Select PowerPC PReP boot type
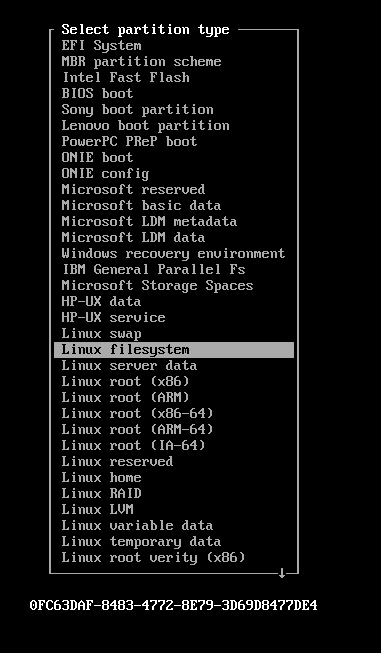This screenshot has width=381, height=653. [x=129, y=141]
